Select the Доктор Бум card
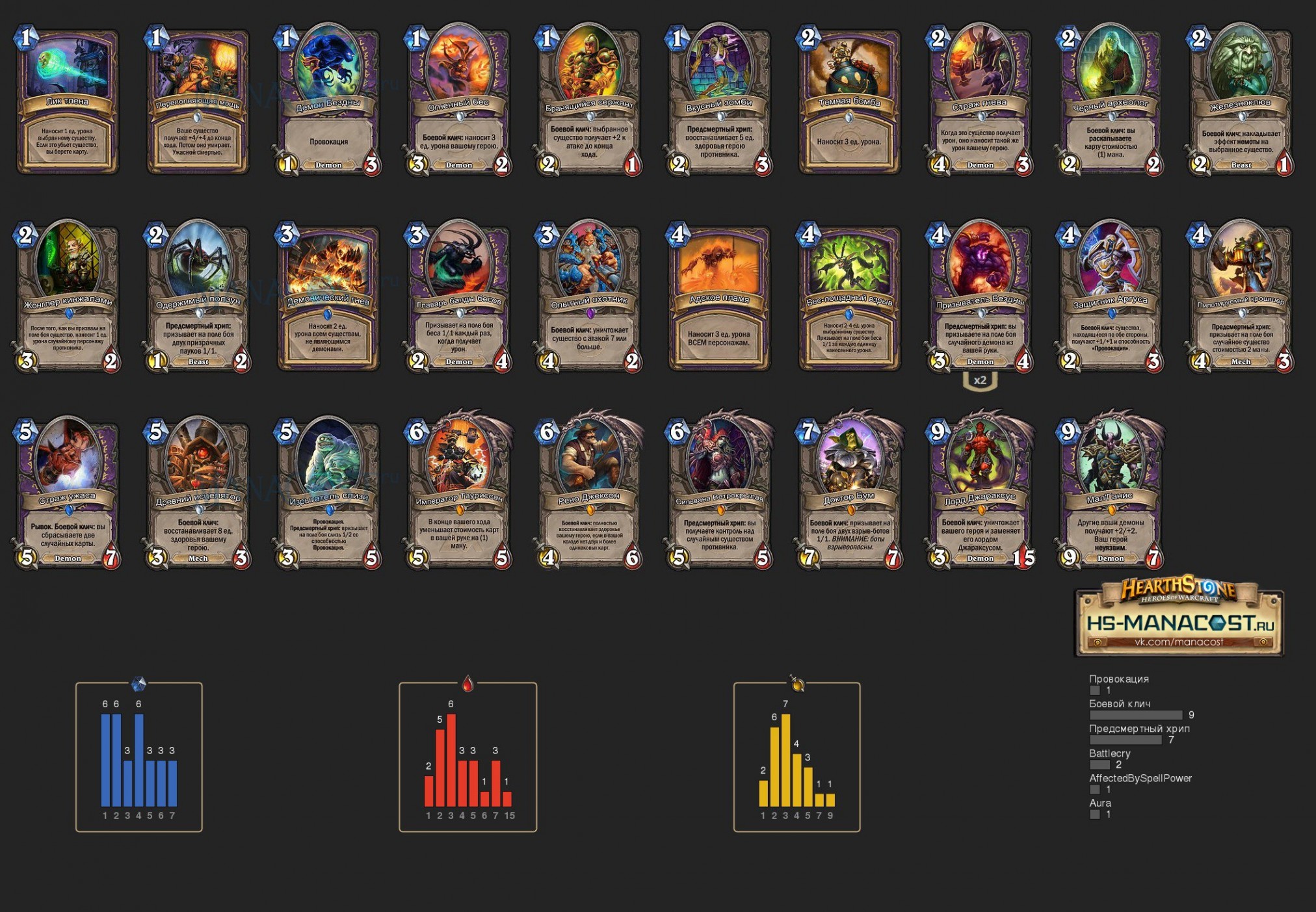Screen dimensions: 1316x912 pos(849,490)
